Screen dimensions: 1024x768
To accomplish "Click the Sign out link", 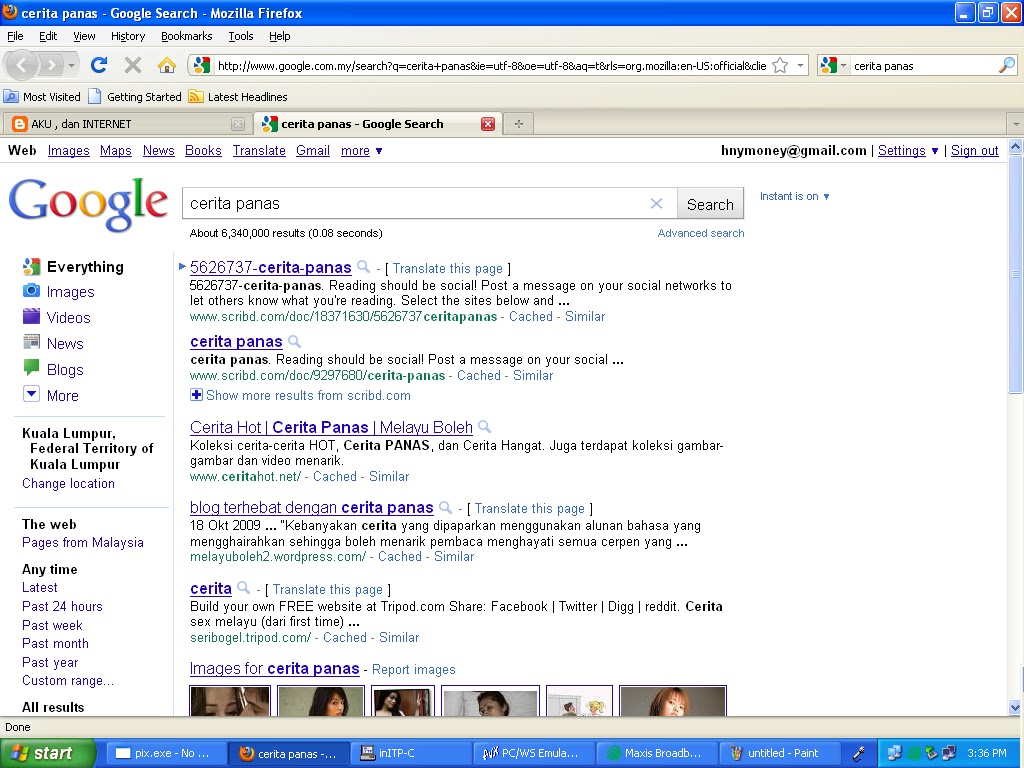I will (x=974, y=151).
